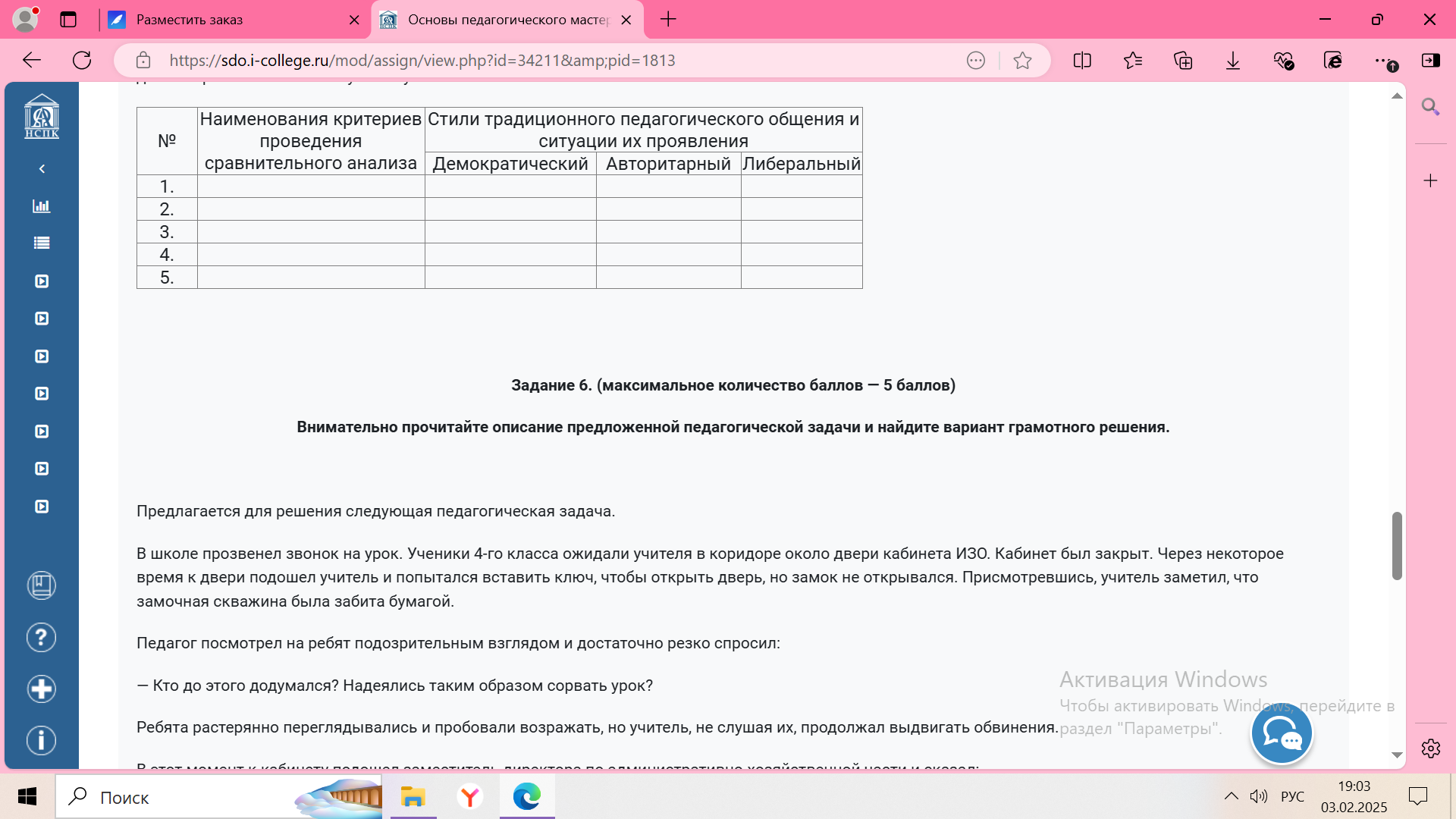Open the info icon in left sidebar
Screen dimensions: 1456x819
[42, 740]
